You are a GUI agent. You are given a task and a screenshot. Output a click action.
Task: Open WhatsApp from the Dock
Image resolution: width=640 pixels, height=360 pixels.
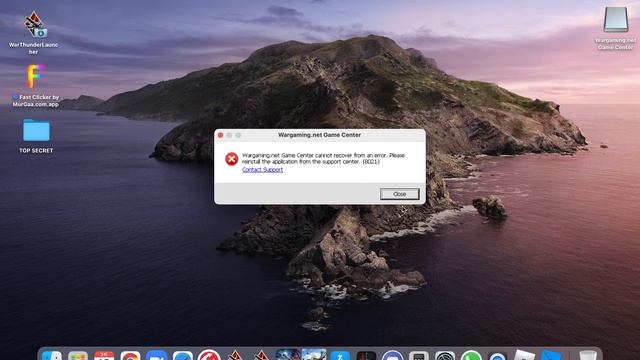pyautogui.click(x=471, y=356)
